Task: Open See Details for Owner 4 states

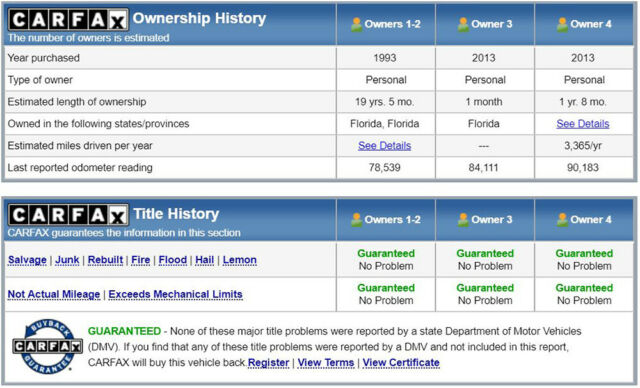Action: click(582, 124)
